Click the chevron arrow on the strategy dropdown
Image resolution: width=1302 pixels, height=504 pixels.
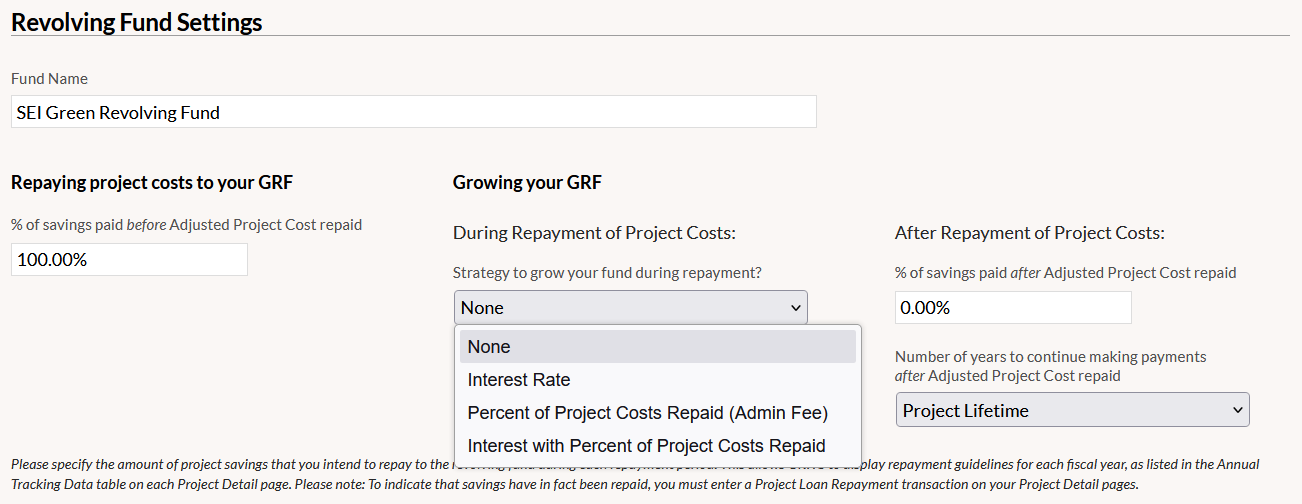tap(796, 308)
